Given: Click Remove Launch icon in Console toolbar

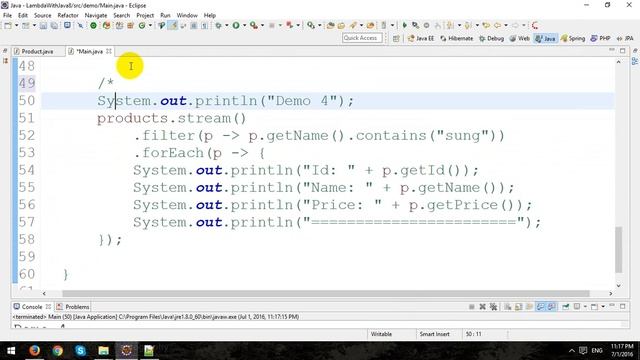Looking at the screenshot, I should coord(482,307).
